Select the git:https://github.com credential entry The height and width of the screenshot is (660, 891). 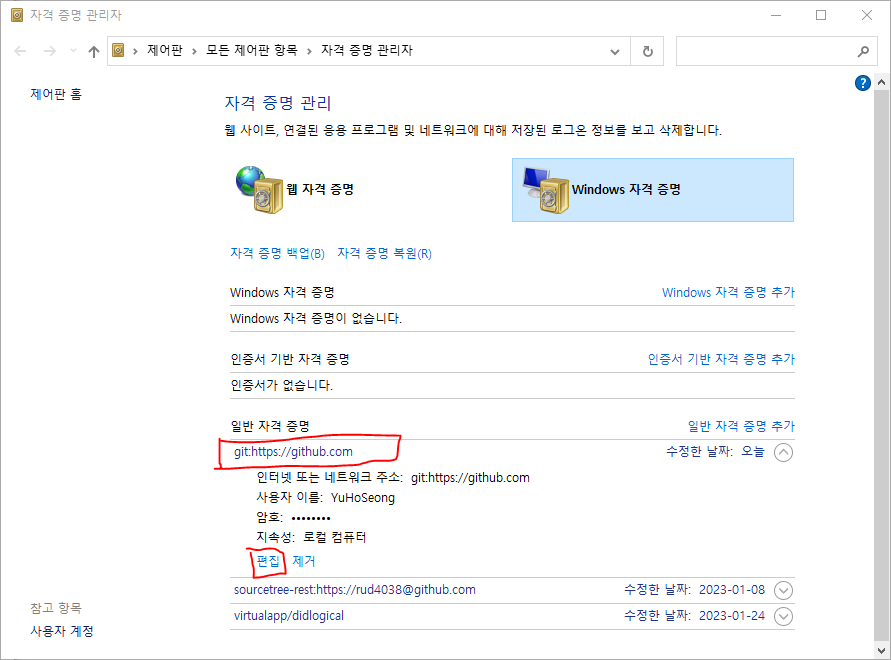click(x=293, y=451)
